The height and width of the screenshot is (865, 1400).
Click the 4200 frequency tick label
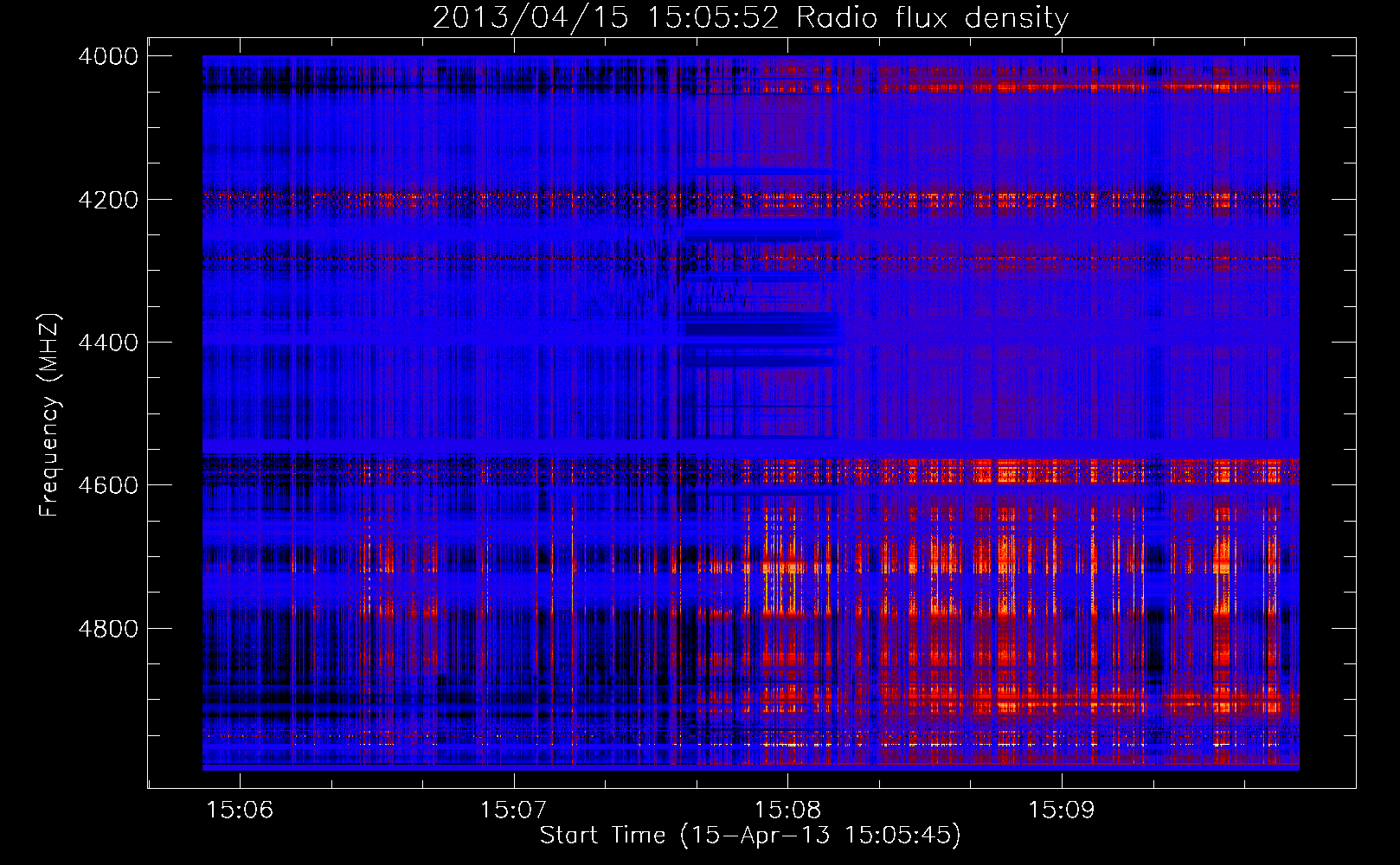pyautogui.click(x=108, y=200)
